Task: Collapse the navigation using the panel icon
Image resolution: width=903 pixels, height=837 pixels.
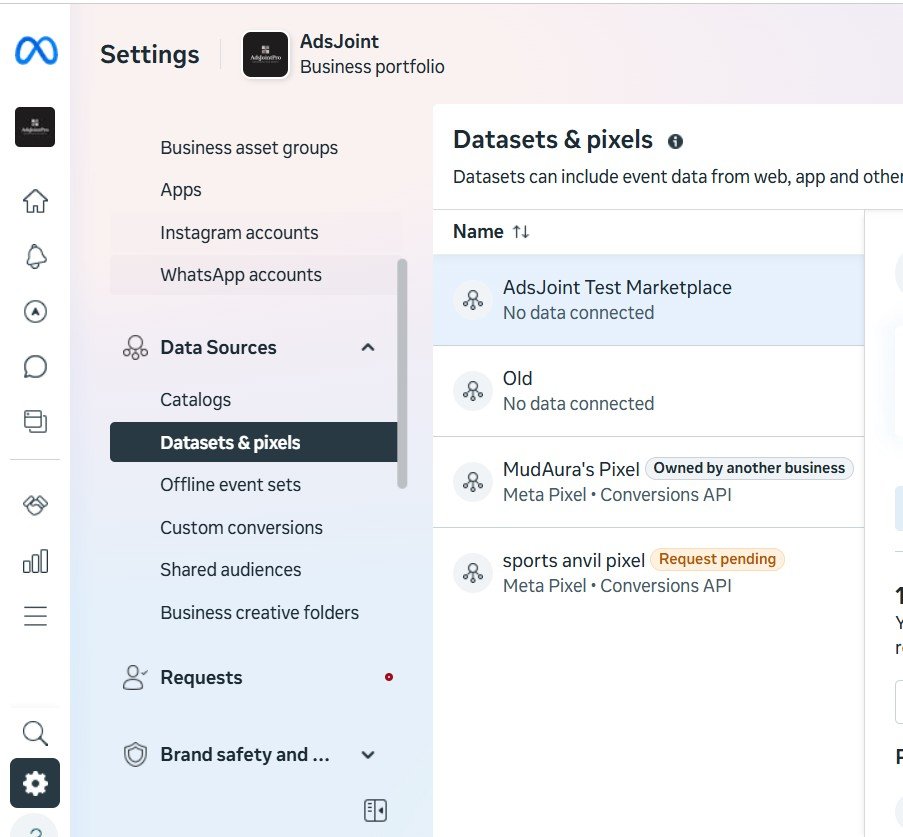Action: [x=375, y=810]
